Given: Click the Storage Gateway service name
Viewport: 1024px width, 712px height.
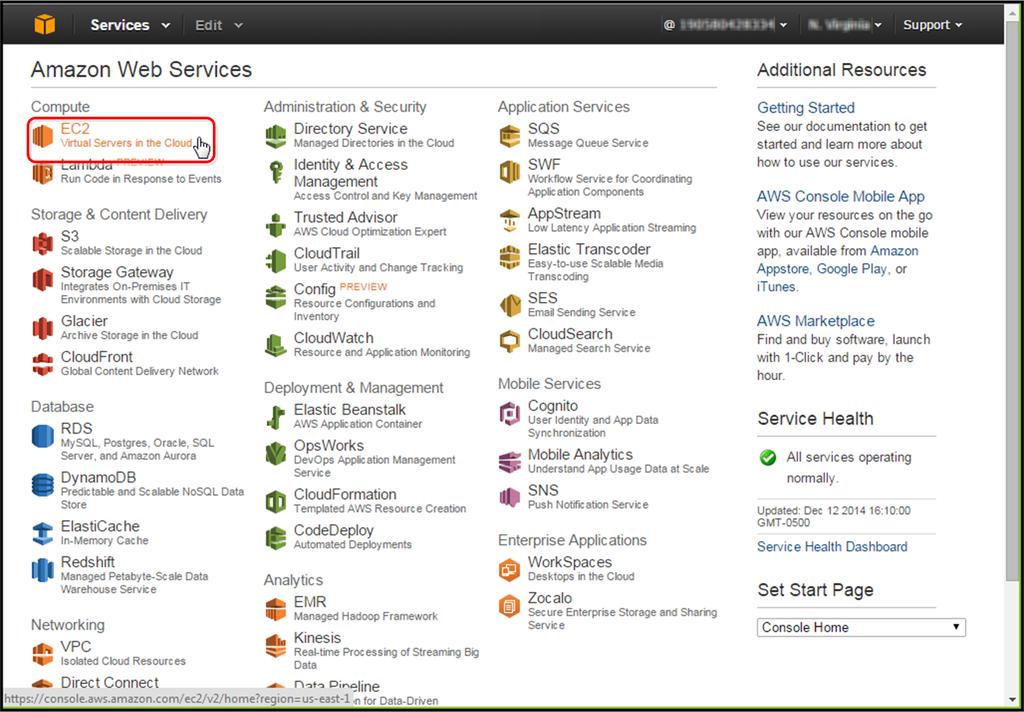Looking at the screenshot, I should [x=117, y=272].
